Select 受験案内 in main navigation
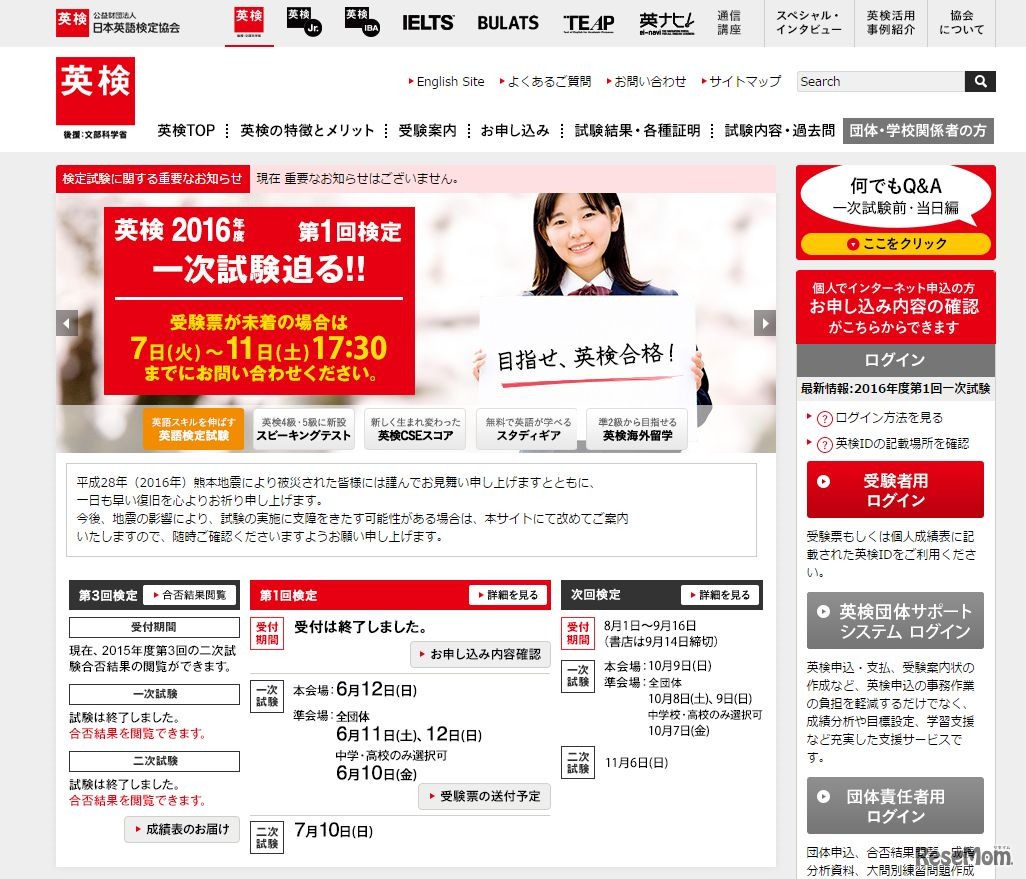The width and height of the screenshot is (1026, 879). pos(427,130)
